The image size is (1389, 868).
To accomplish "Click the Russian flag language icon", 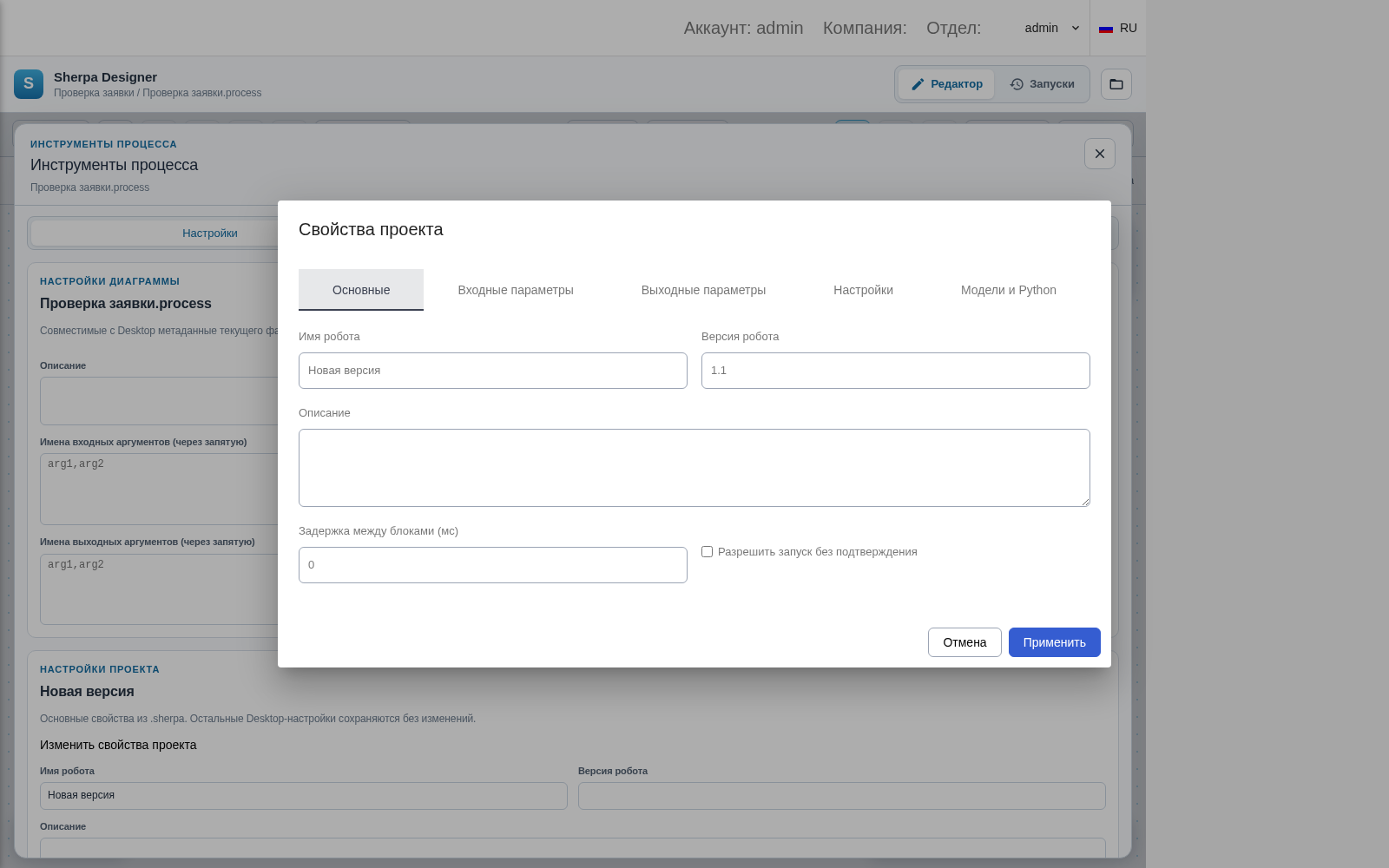I will 1106,29.
